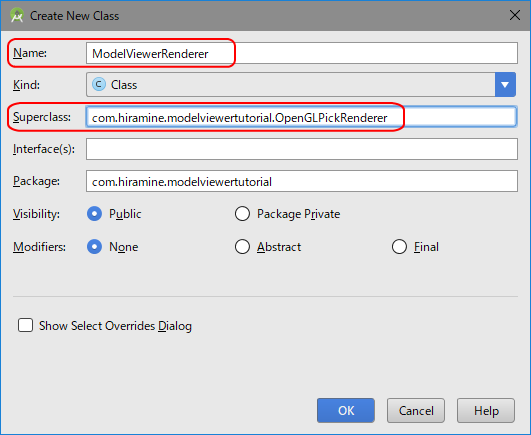This screenshot has height=435, width=531.
Task: Choose the Abstract modifier
Action: [x=242, y=247]
